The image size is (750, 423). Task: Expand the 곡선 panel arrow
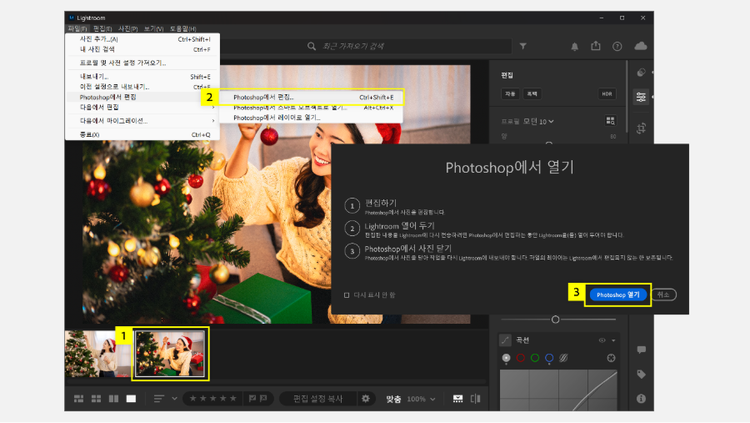click(613, 341)
